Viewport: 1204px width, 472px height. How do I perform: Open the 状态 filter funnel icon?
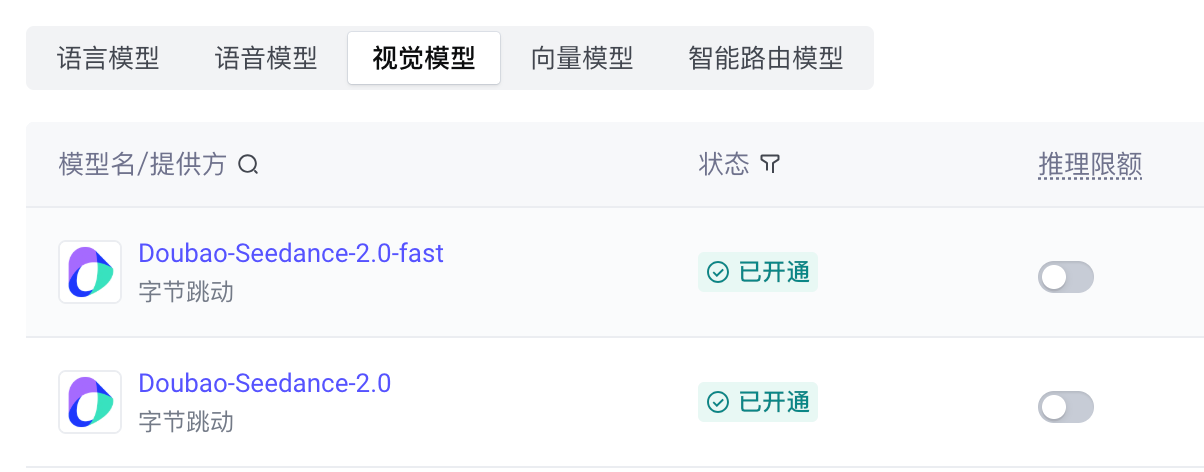pos(769,165)
